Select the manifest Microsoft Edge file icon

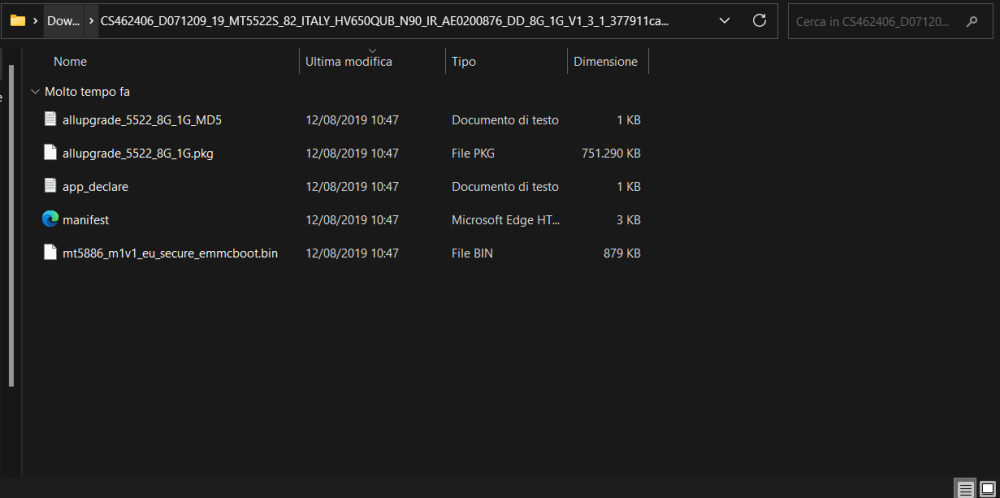click(50, 219)
